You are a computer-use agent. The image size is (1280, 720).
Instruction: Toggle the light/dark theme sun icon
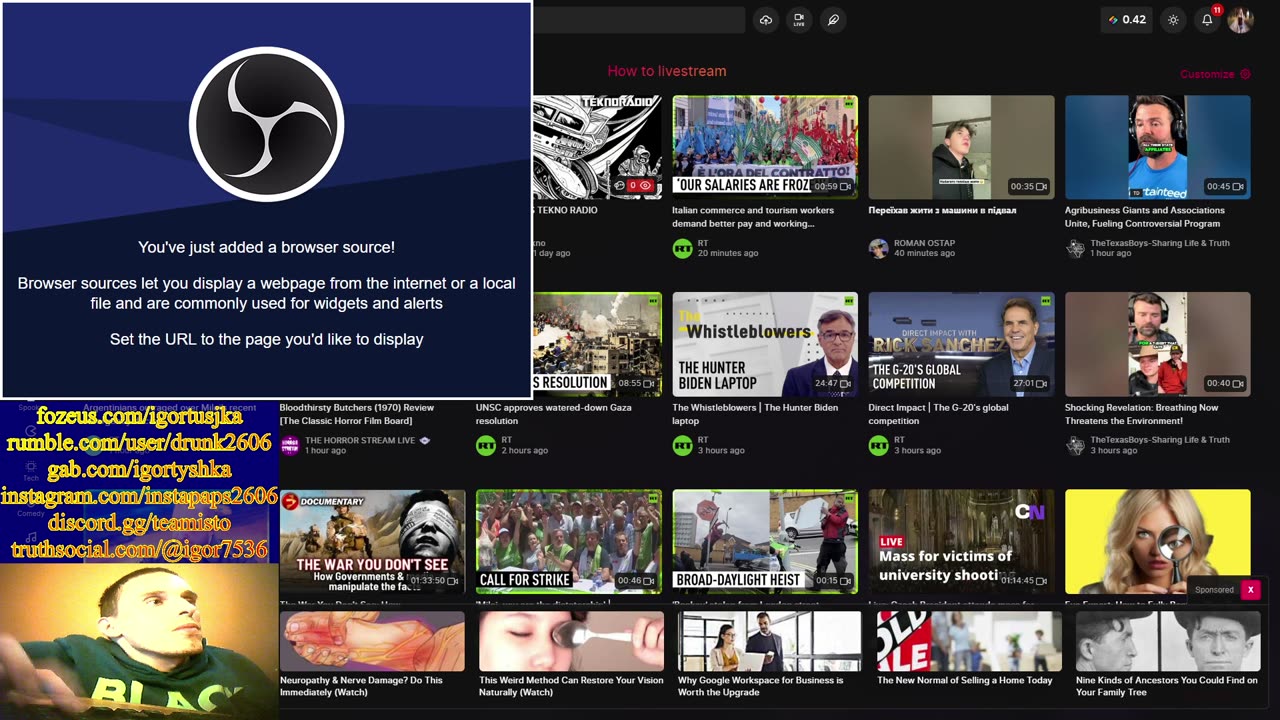coord(1173,20)
